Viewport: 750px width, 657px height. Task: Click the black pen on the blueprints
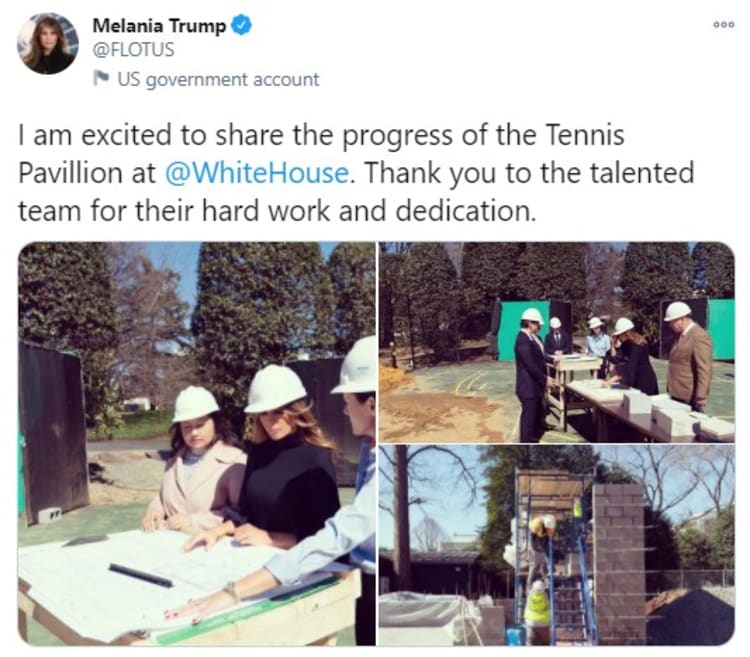tap(140, 575)
